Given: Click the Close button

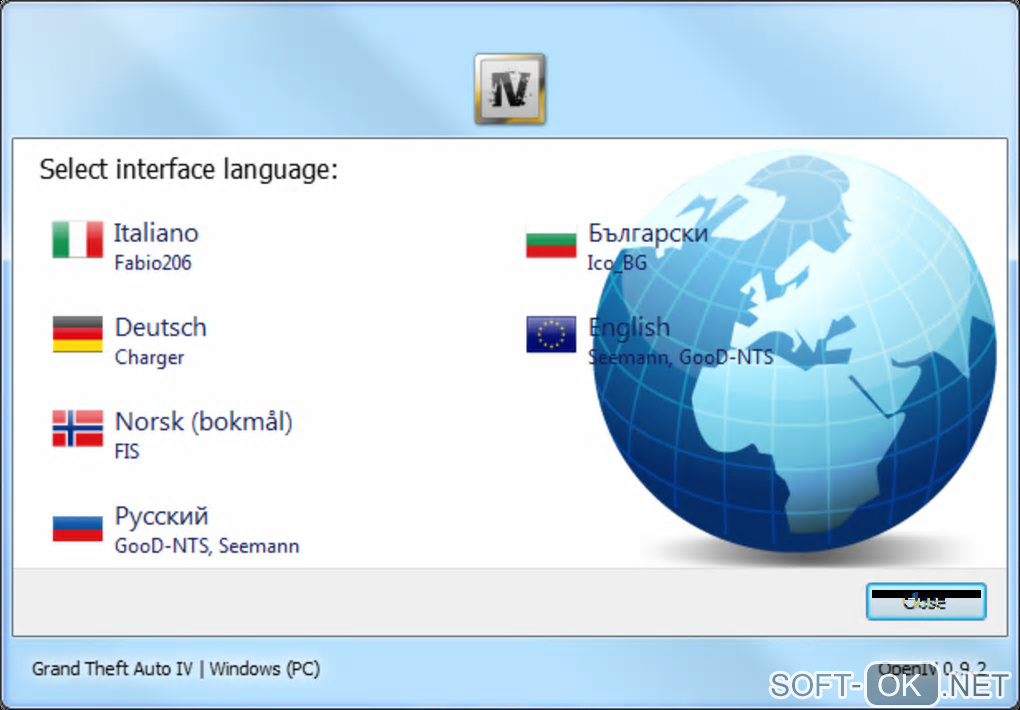Looking at the screenshot, I should [x=926, y=601].
